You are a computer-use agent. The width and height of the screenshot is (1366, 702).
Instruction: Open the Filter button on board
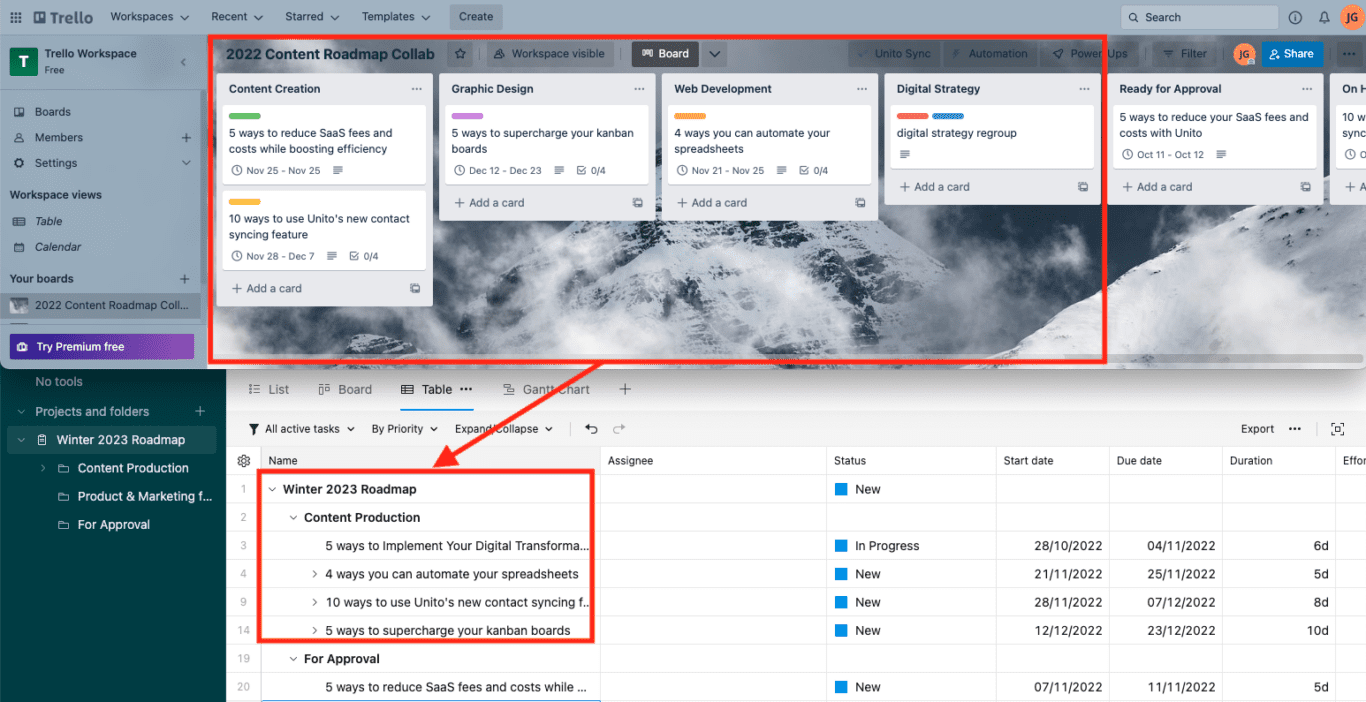[1185, 54]
